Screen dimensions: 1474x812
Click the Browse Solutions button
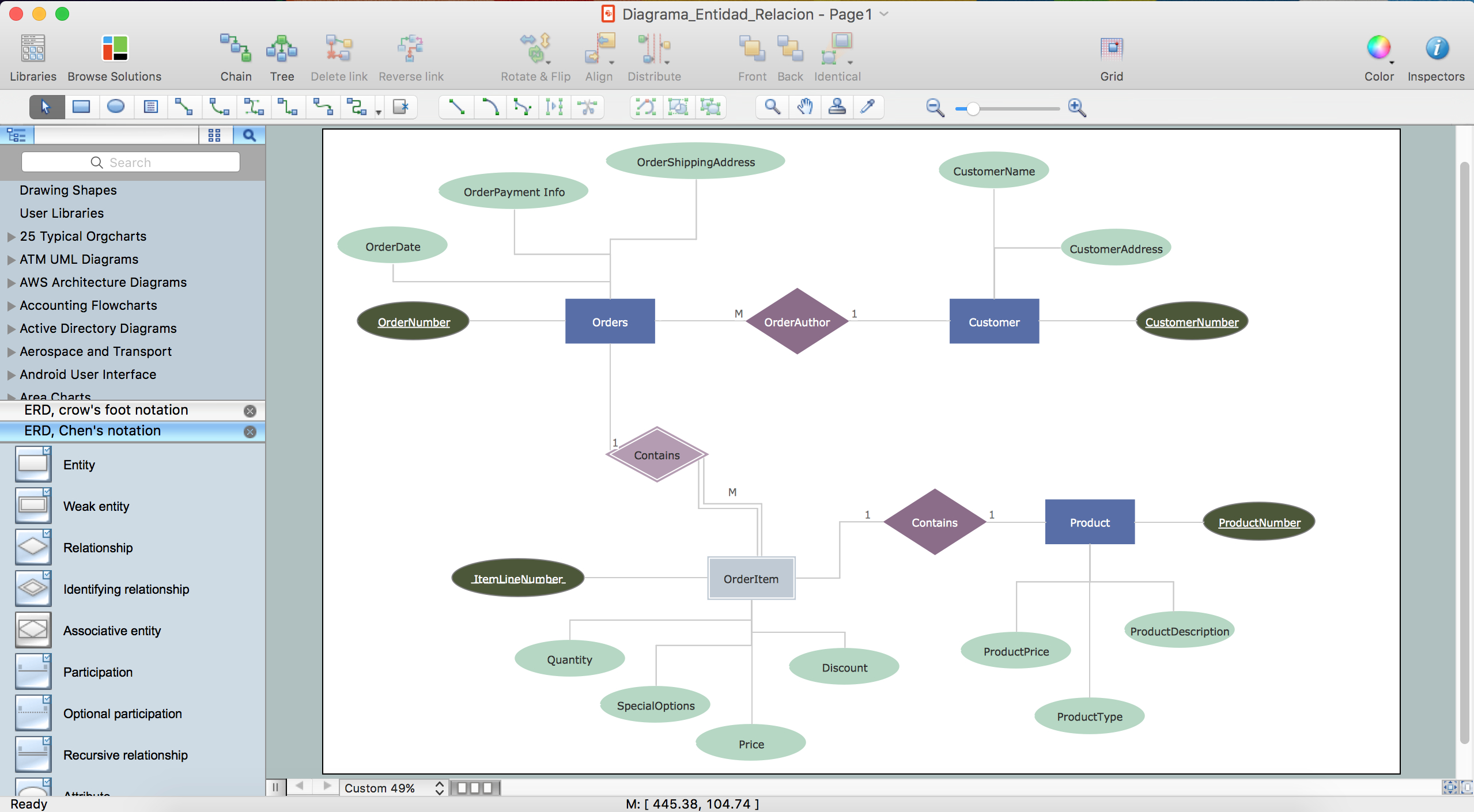113,56
